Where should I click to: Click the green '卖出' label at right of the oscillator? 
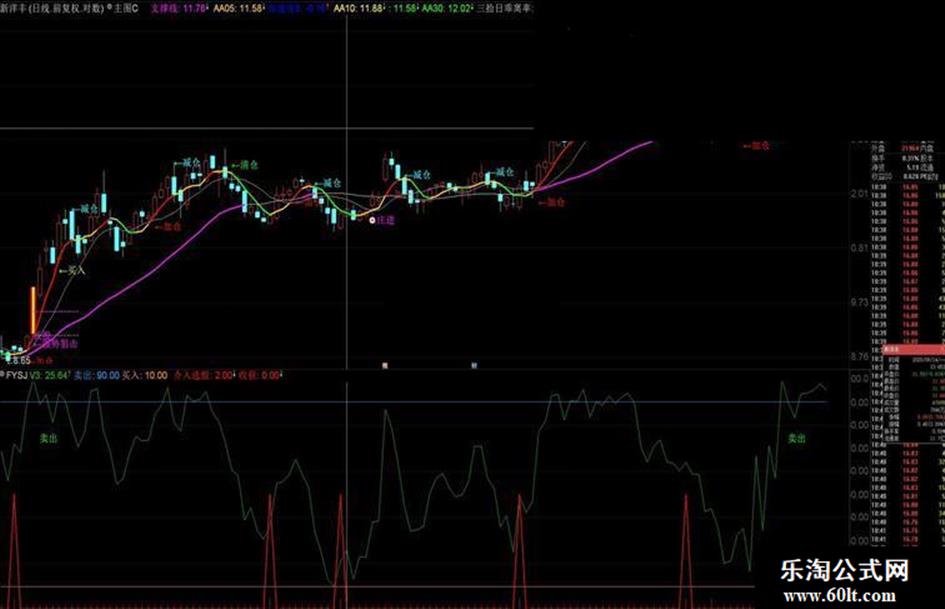point(797,438)
